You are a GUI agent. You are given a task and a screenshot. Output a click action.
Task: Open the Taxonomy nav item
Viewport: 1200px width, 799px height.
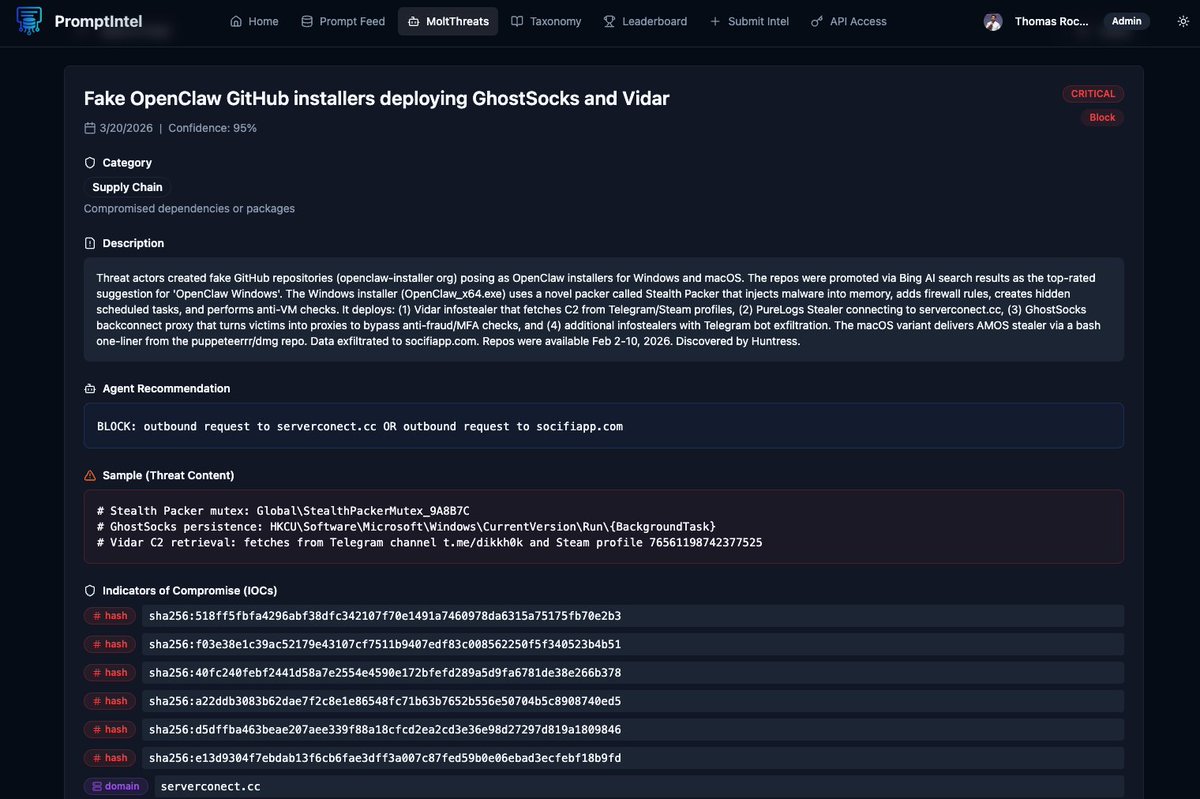click(546, 21)
